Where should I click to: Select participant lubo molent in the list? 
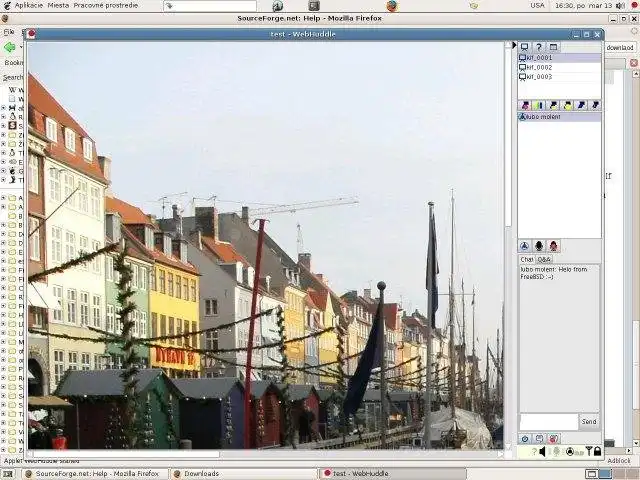[x=543, y=117]
